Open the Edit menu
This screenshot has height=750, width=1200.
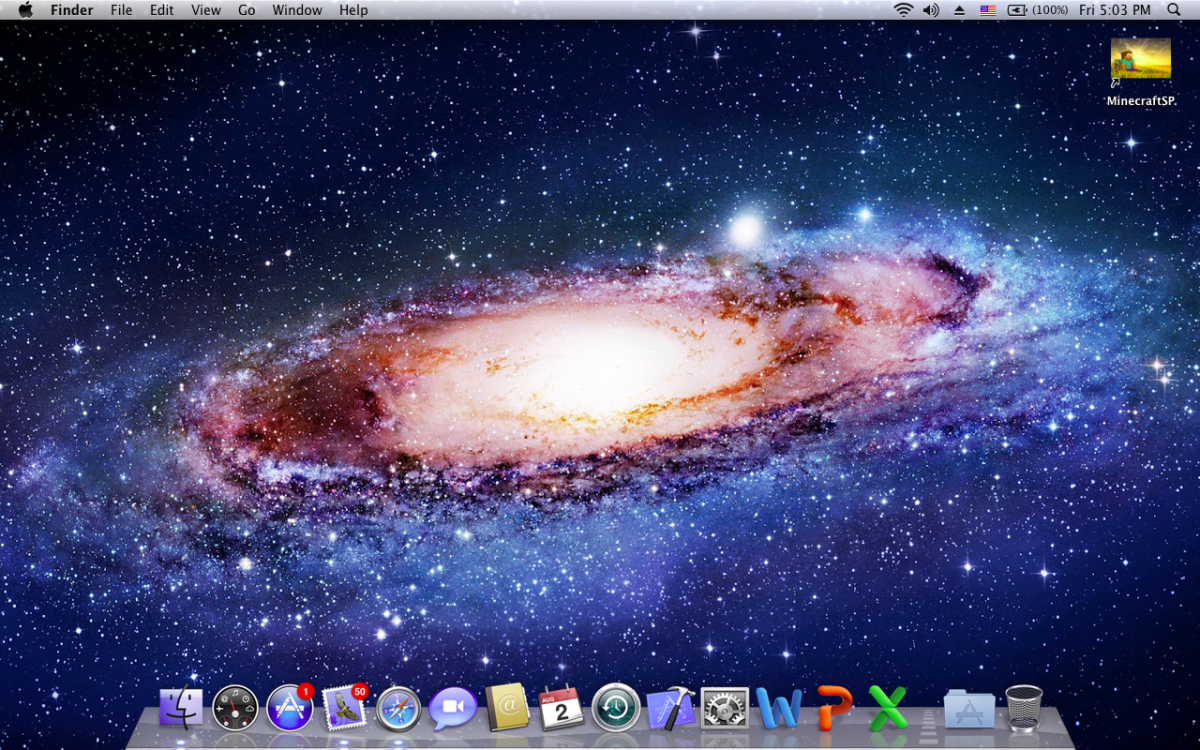[161, 10]
